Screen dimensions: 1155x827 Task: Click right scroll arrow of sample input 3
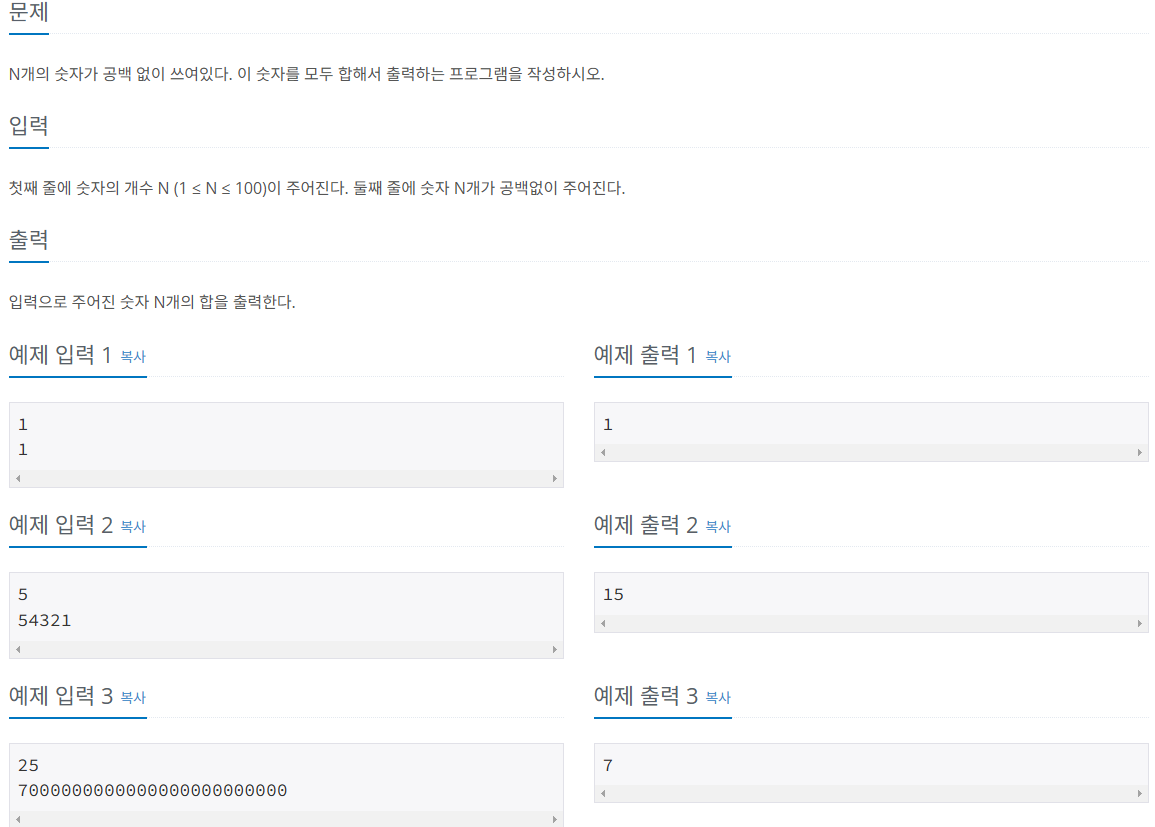[x=555, y=820]
